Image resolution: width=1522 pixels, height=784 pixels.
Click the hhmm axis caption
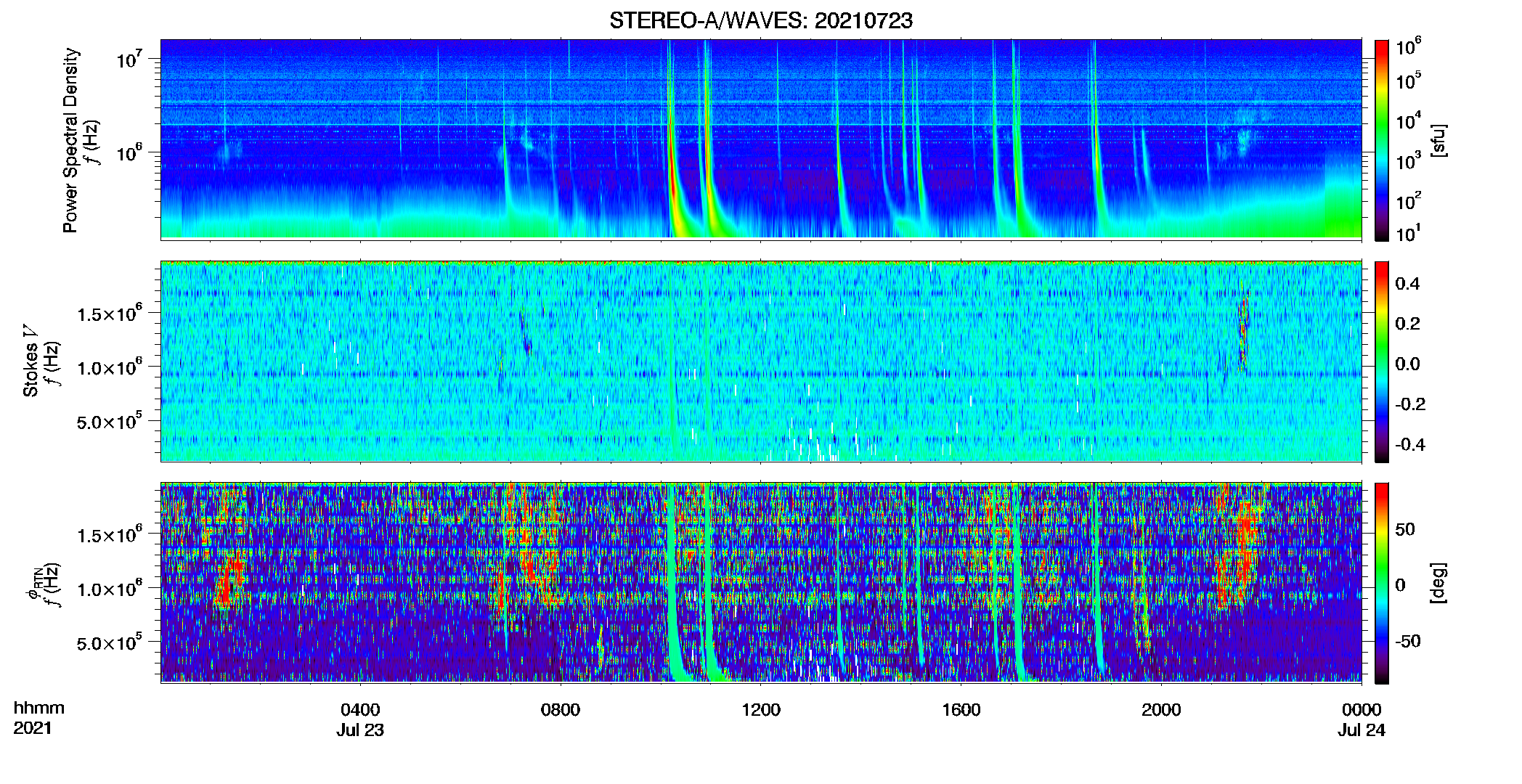click(x=39, y=709)
